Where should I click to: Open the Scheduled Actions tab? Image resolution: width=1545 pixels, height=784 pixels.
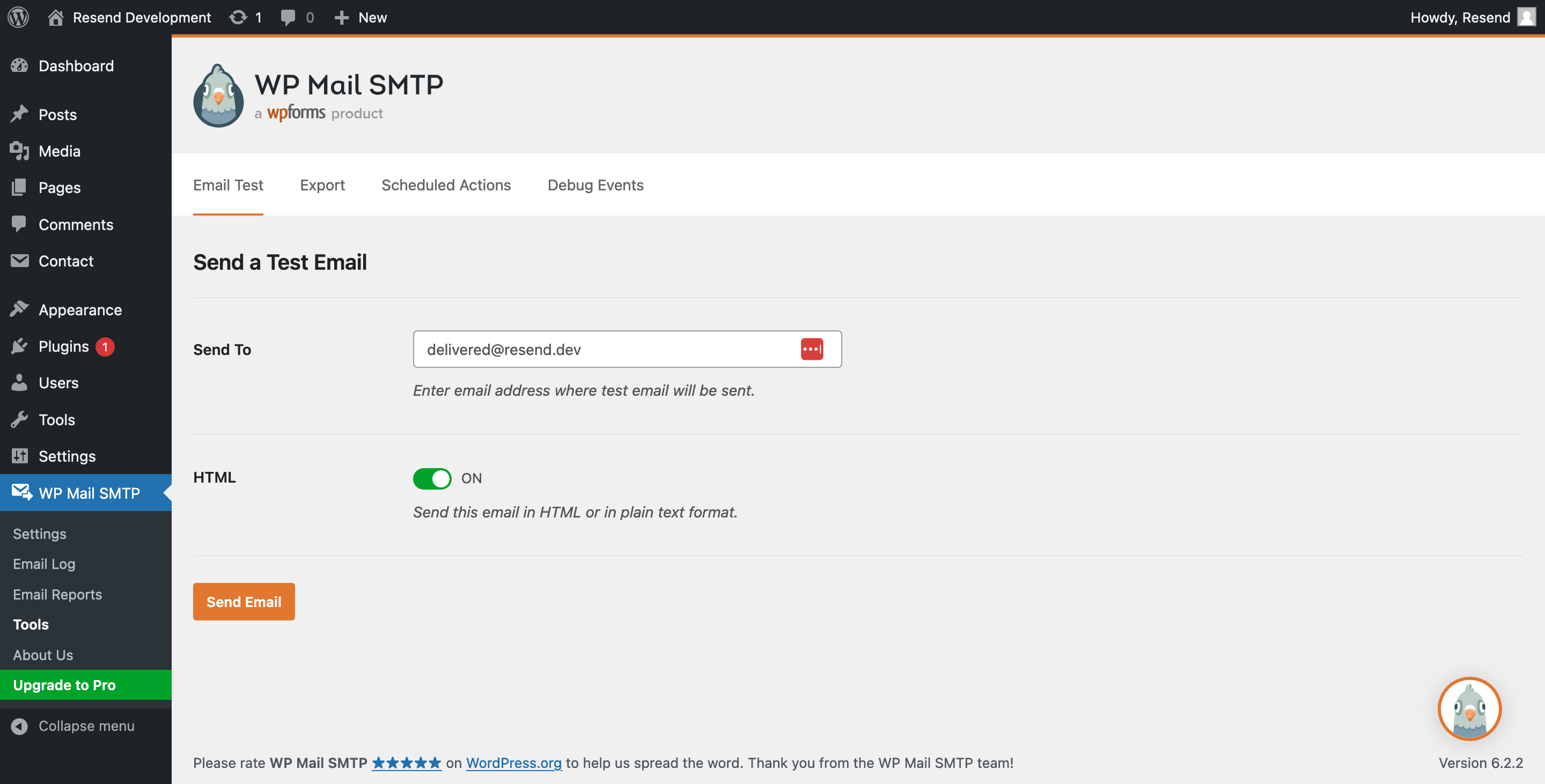[x=446, y=185]
